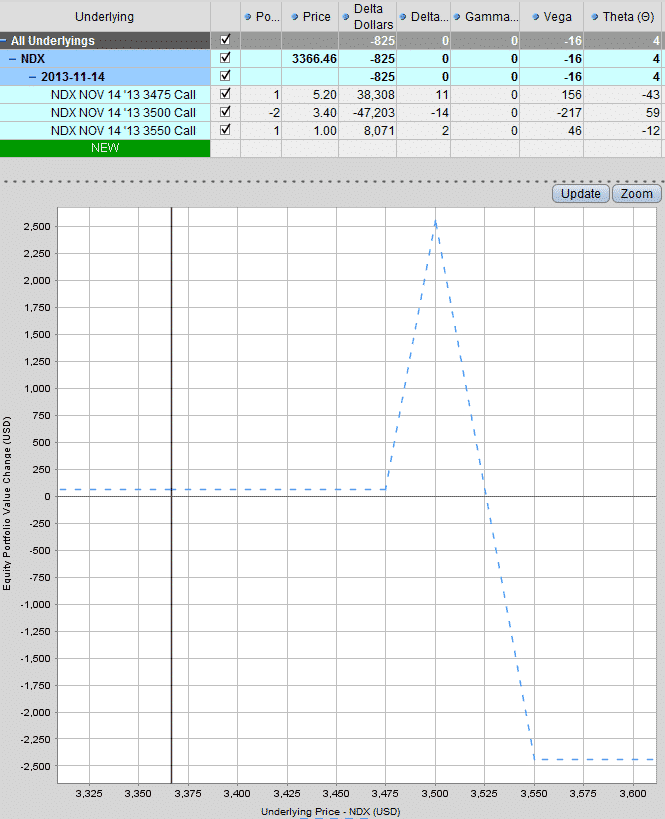This screenshot has height=819, width=665.
Task: Collapse the 2013-11-14 expiry node
Action: [32, 77]
